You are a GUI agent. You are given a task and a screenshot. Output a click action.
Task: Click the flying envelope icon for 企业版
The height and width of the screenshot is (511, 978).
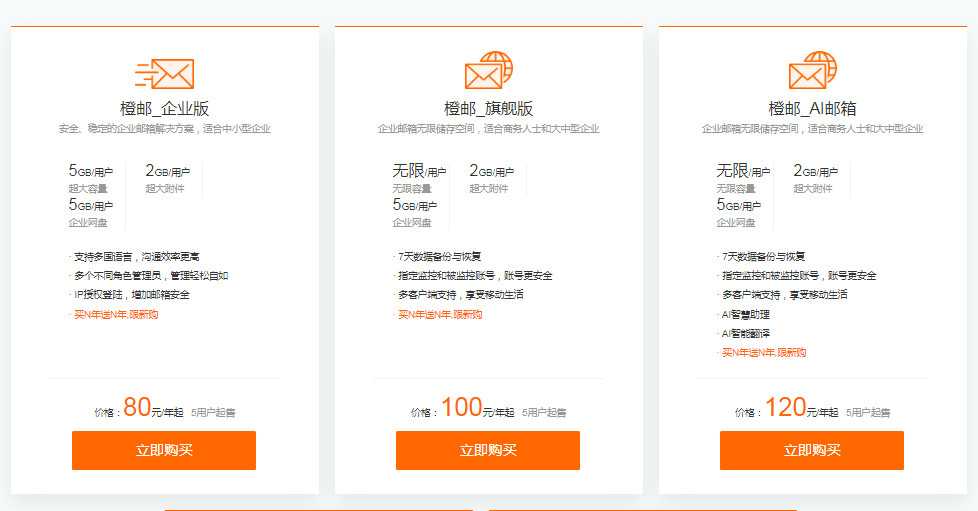[x=164, y=74]
